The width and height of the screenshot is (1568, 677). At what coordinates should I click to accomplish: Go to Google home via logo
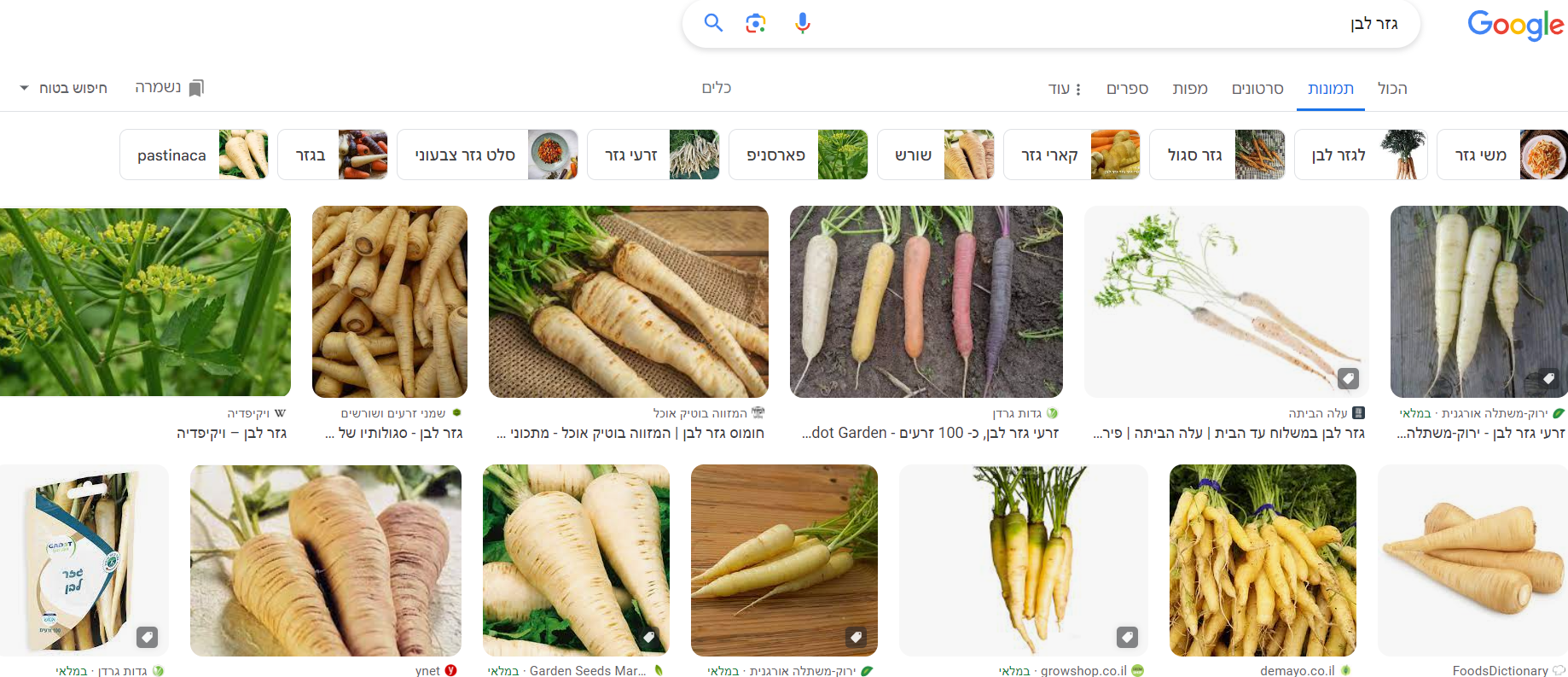click(1515, 25)
